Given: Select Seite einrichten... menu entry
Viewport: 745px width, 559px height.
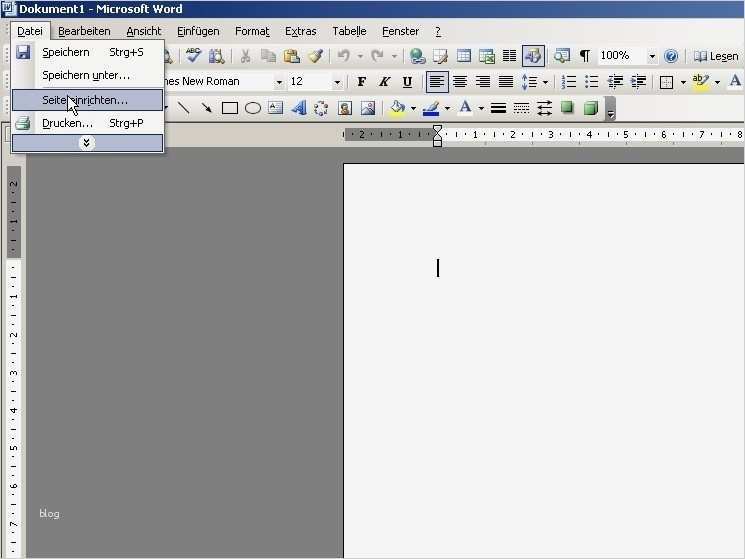Looking at the screenshot, I should (88, 100).
